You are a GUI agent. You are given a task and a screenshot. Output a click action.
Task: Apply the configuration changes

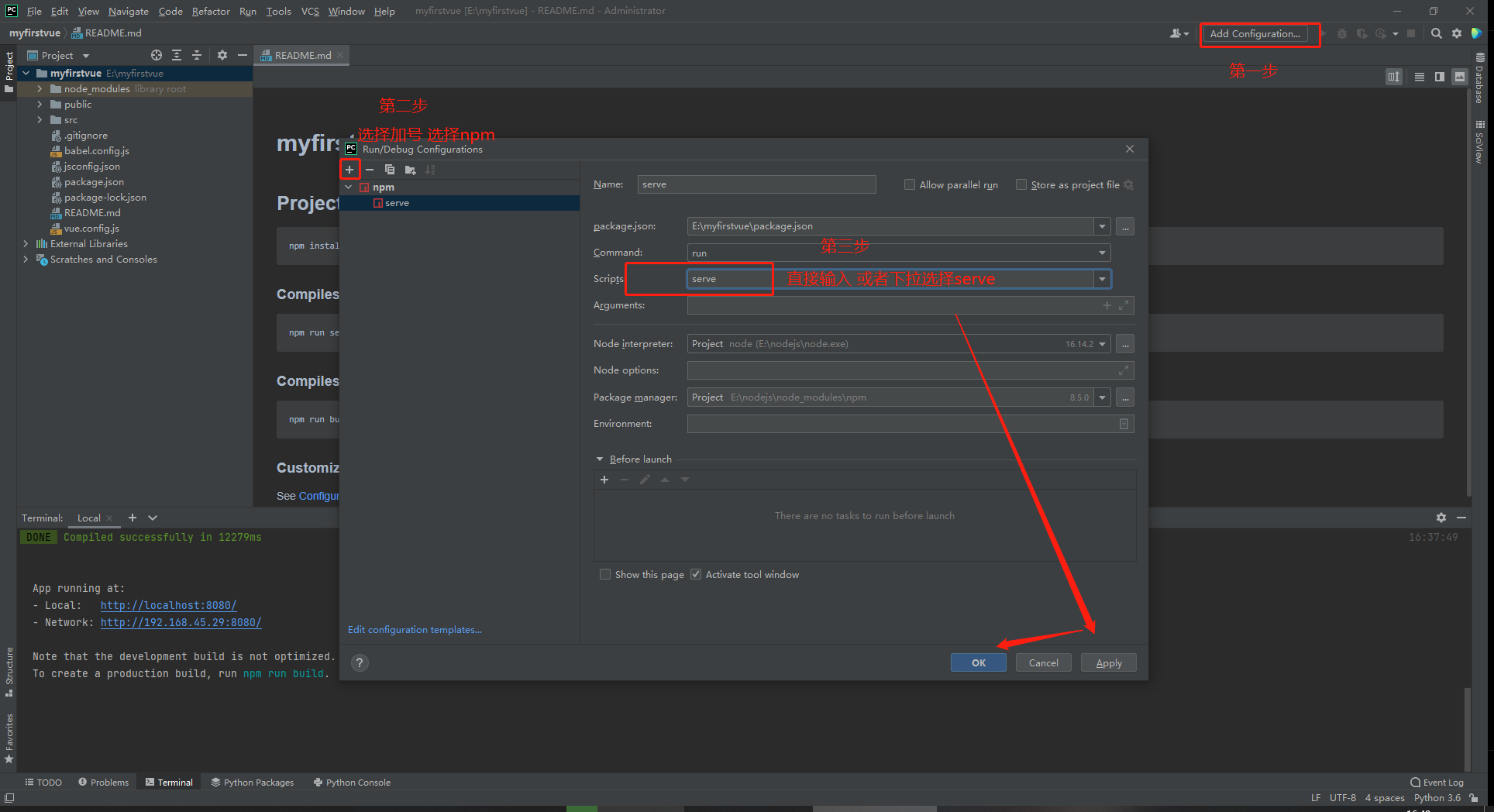pos(1109,662)
